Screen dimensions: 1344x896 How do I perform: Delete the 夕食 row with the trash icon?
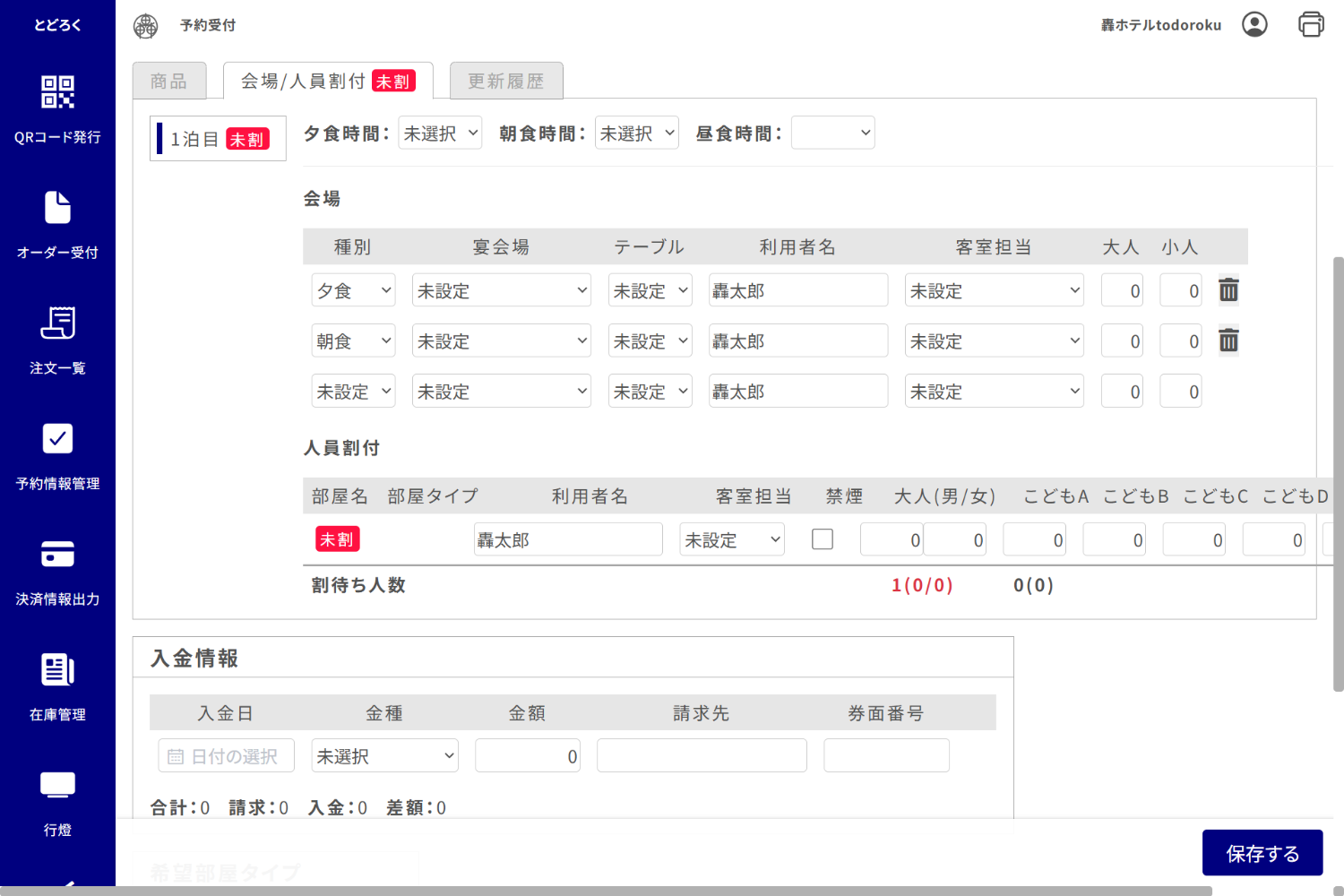(x=1228, y=289)
